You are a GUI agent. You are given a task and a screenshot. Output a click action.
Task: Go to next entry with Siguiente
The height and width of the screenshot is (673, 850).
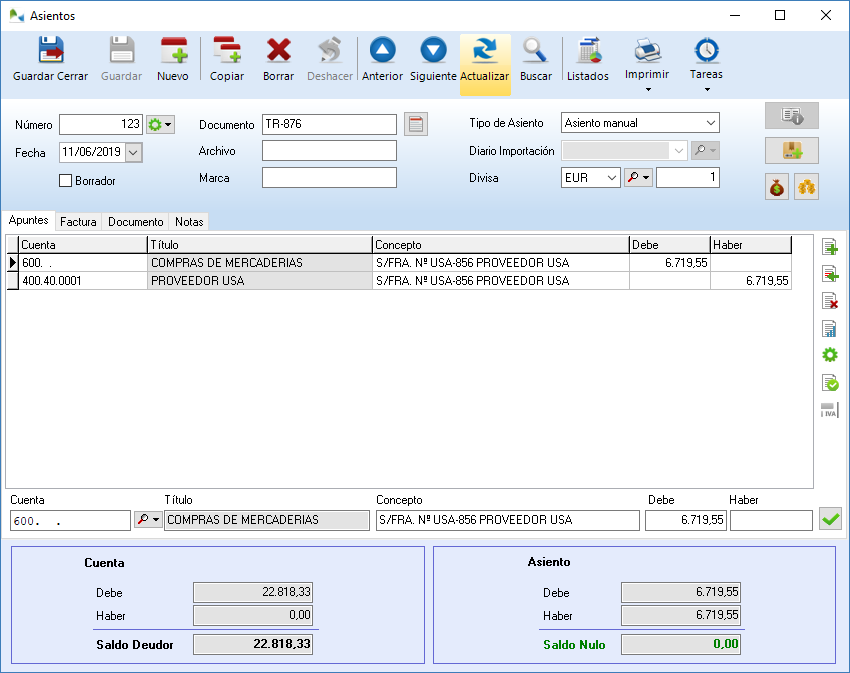(x=433, y=60)
